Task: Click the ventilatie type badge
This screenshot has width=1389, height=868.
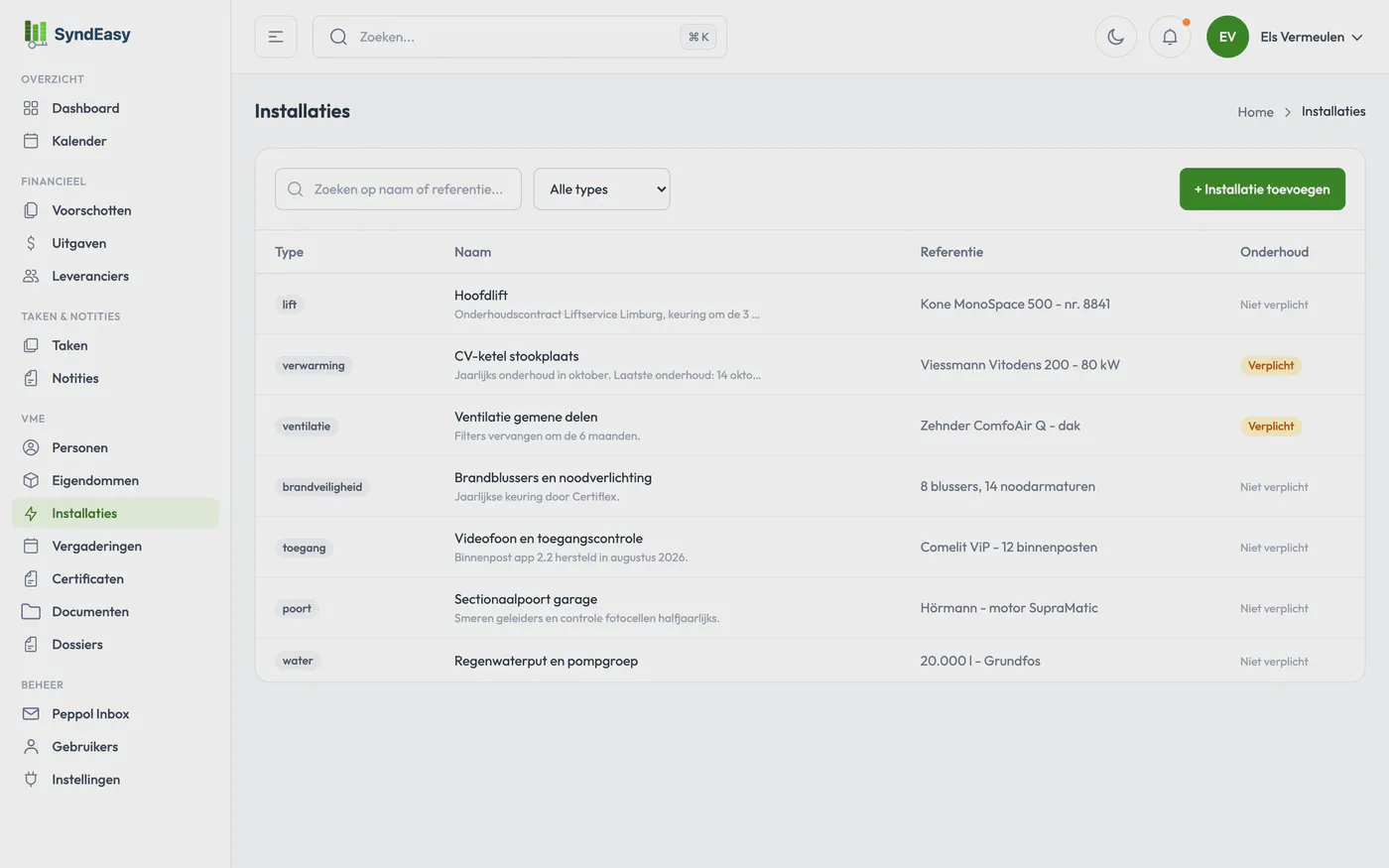Action: (307, 426)
